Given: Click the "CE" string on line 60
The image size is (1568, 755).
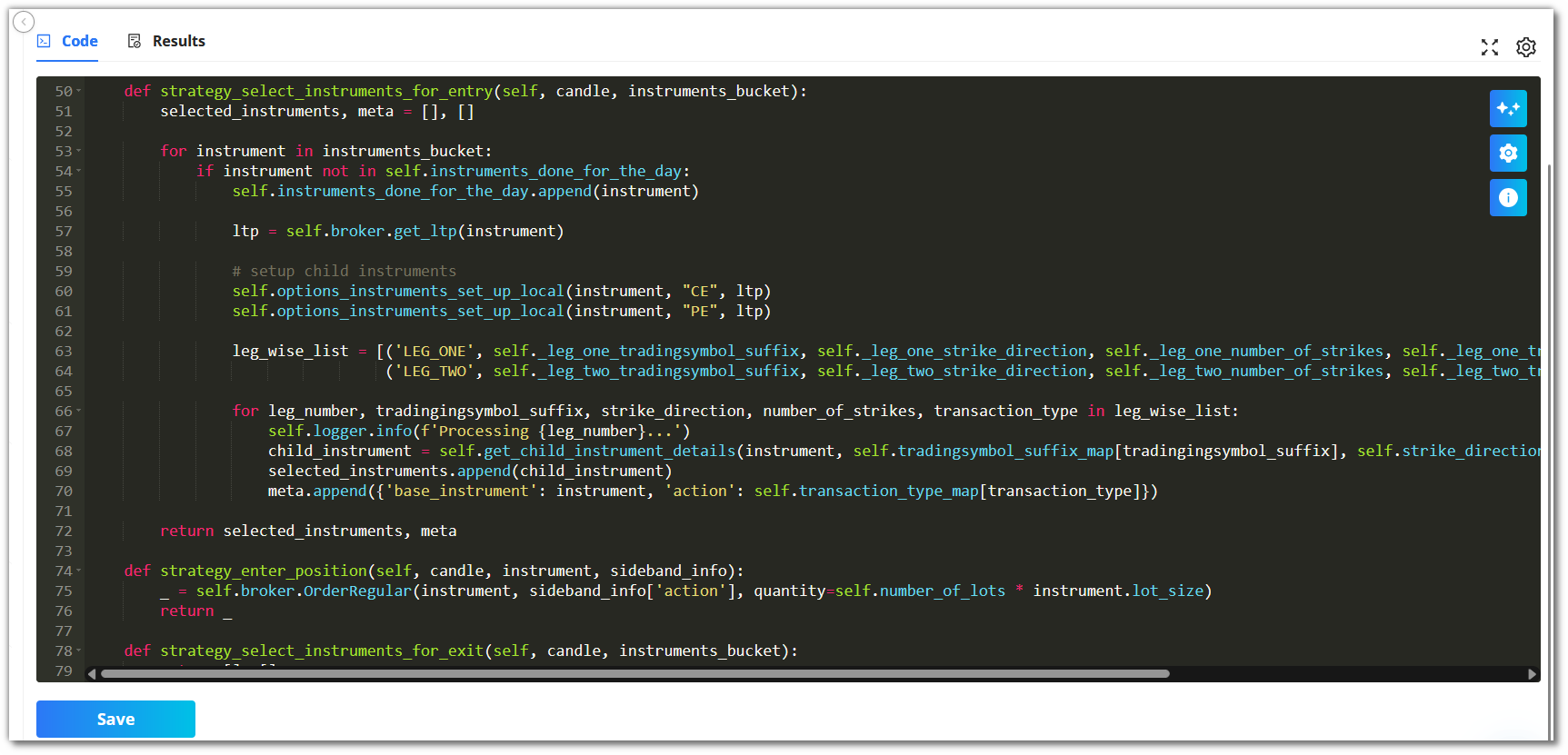Looking at the screenshot, I should pyautogui.click(x=700, y=291).
